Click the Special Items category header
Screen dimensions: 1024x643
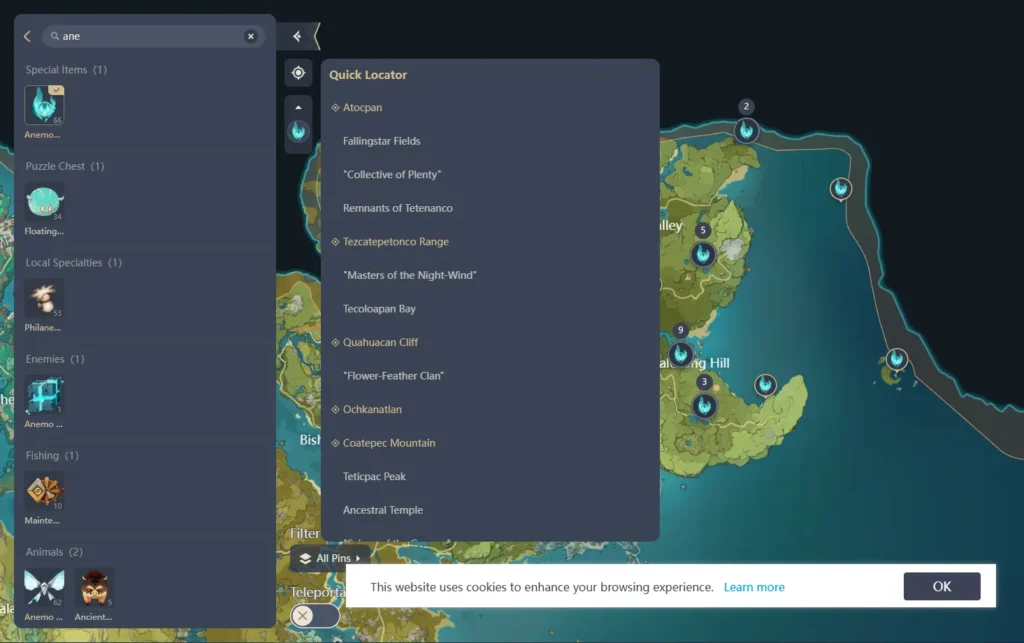(x=66, y=70)
